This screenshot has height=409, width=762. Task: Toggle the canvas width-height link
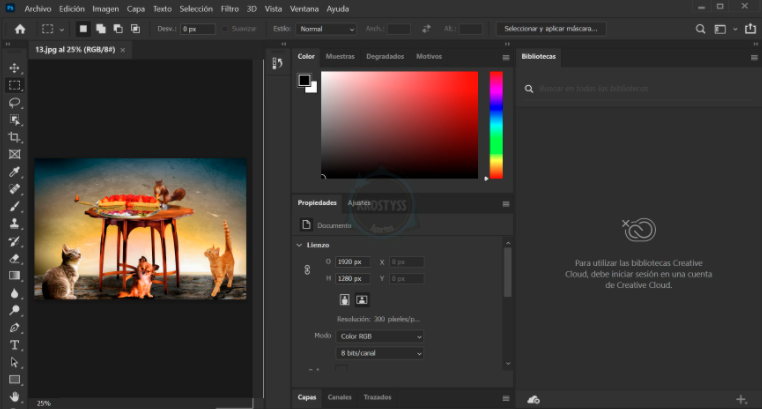(307, 270)
